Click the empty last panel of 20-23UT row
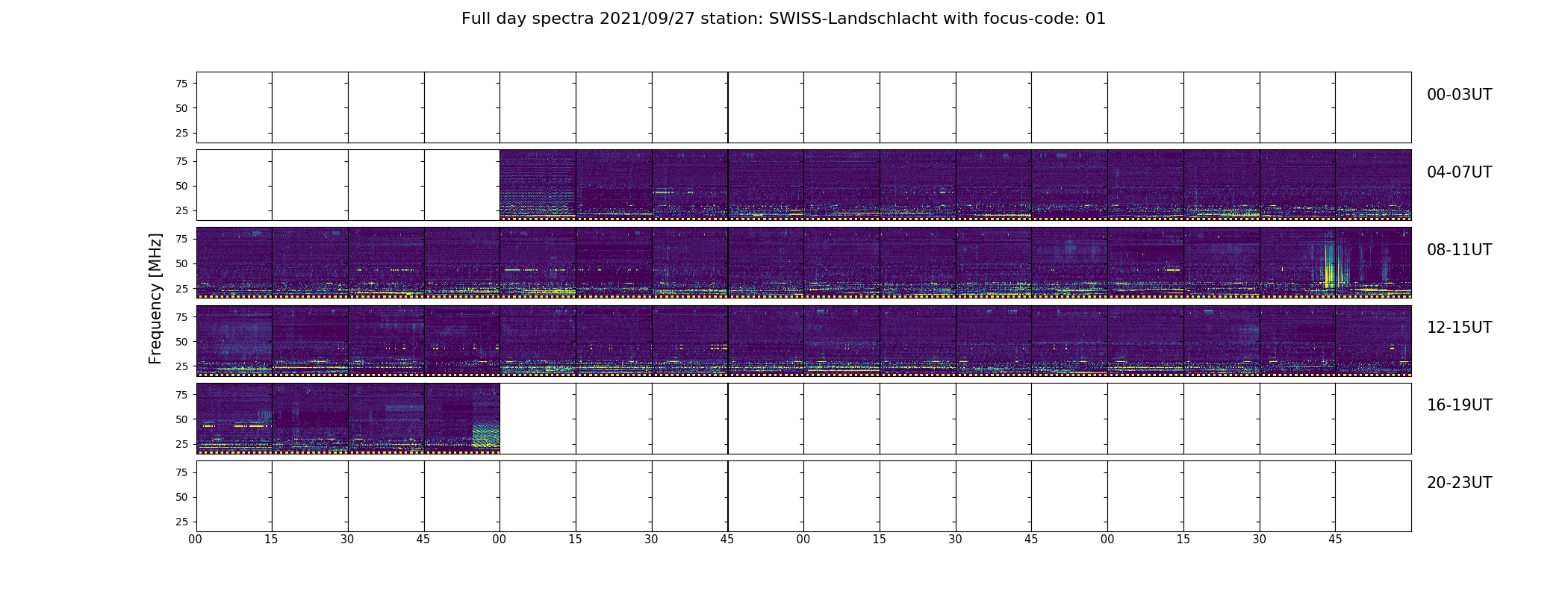 click(1372, 496)
